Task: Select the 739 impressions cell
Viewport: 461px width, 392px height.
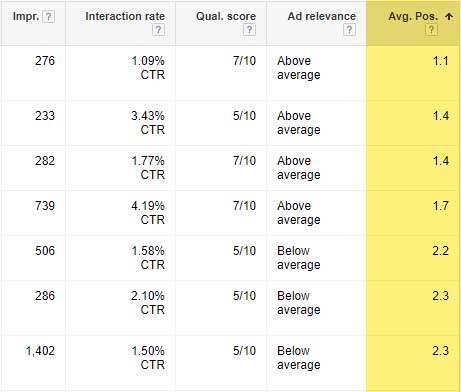Action: [45, 206]
